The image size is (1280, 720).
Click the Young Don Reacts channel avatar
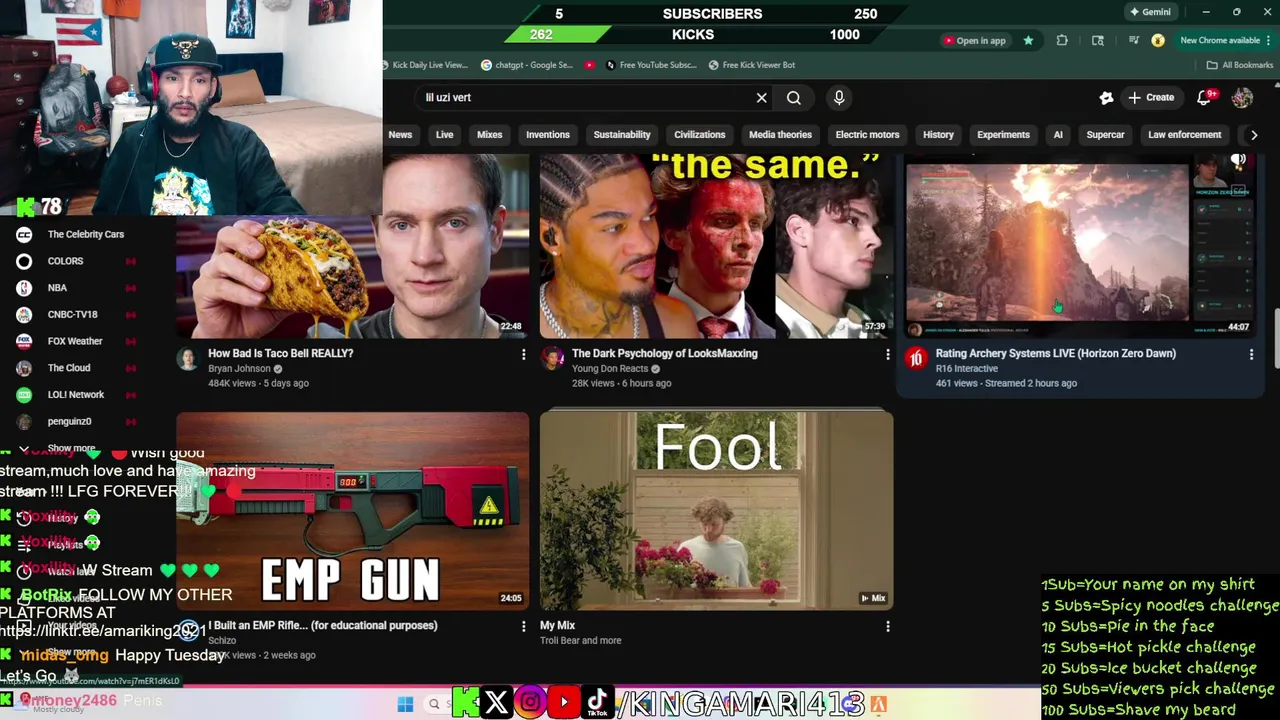click(x=552, y=360)
